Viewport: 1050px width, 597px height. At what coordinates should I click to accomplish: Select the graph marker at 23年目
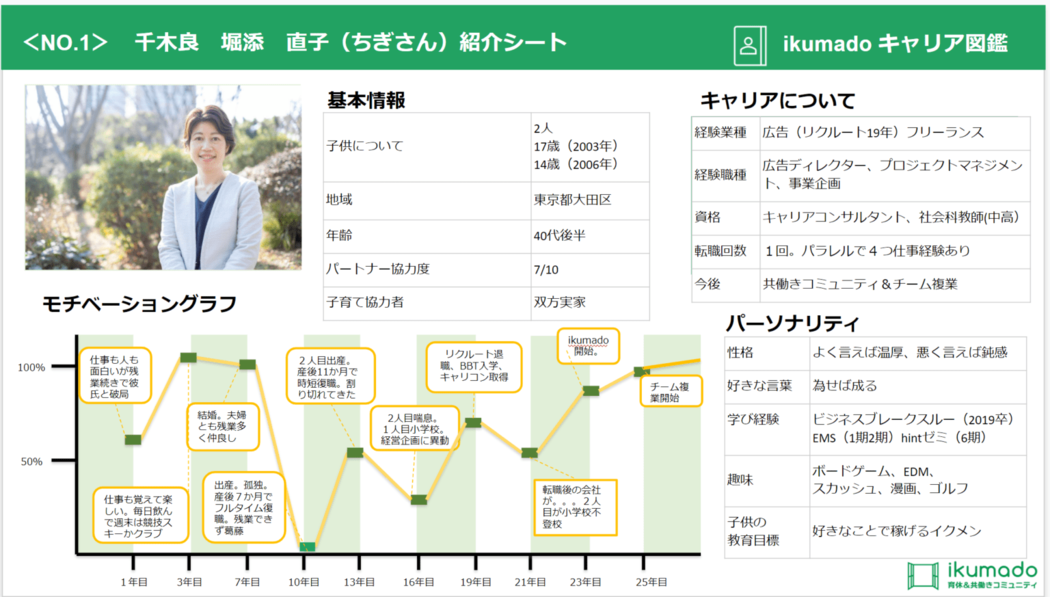tap(591, 390)
